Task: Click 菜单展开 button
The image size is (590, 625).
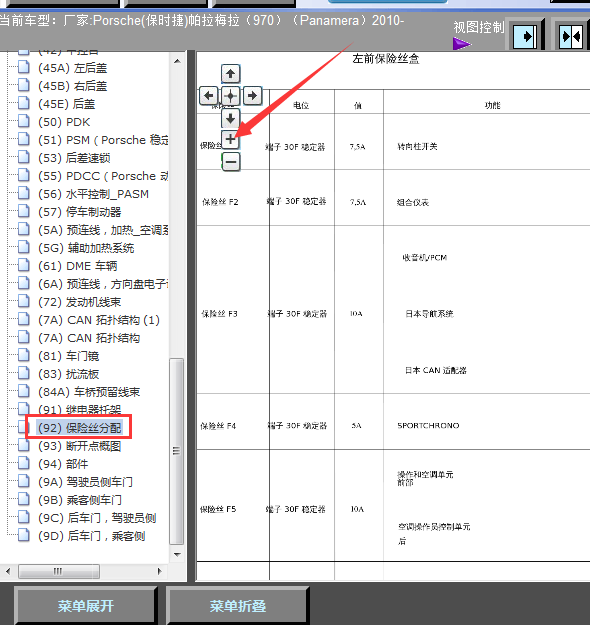Action: pos(86,606)
